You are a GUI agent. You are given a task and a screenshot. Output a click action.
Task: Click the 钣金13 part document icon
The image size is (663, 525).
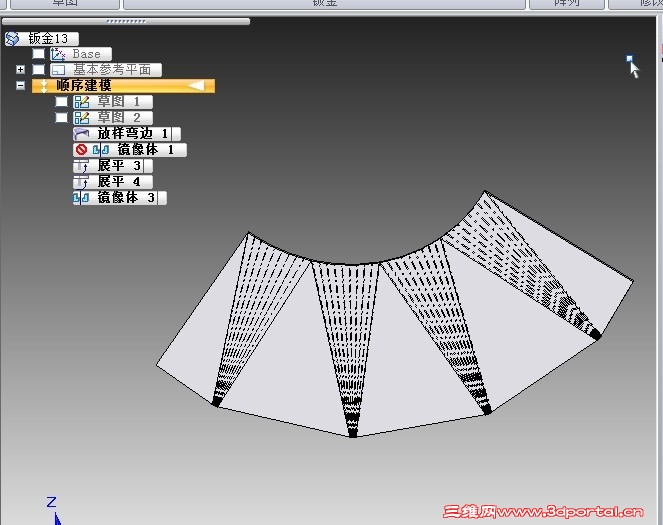pos(12,38)
